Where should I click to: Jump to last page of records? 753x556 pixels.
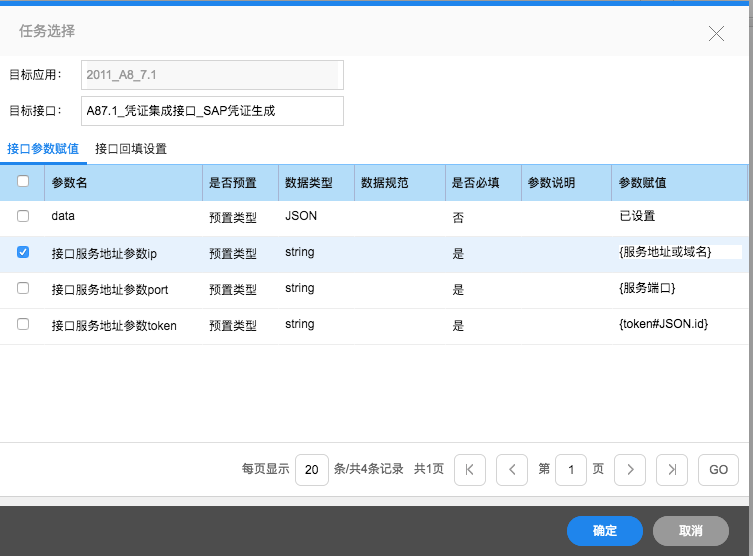tap(673, 469)
